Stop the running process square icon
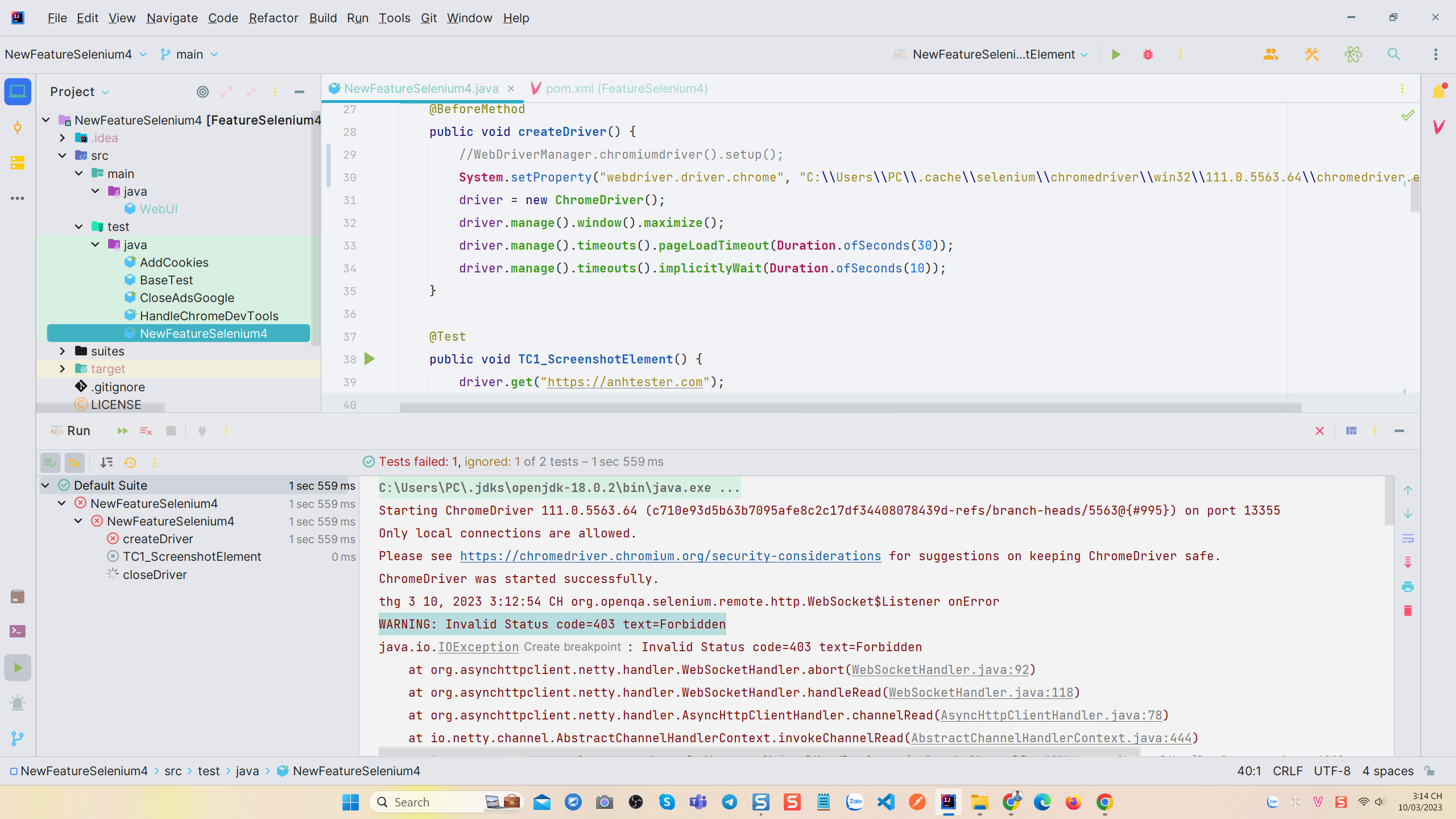Screen dimensions: 1456x819 171,431
